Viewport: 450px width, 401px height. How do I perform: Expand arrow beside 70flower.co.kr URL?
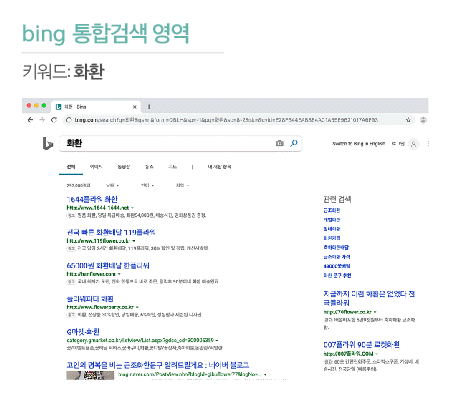[x=375, y=312]
